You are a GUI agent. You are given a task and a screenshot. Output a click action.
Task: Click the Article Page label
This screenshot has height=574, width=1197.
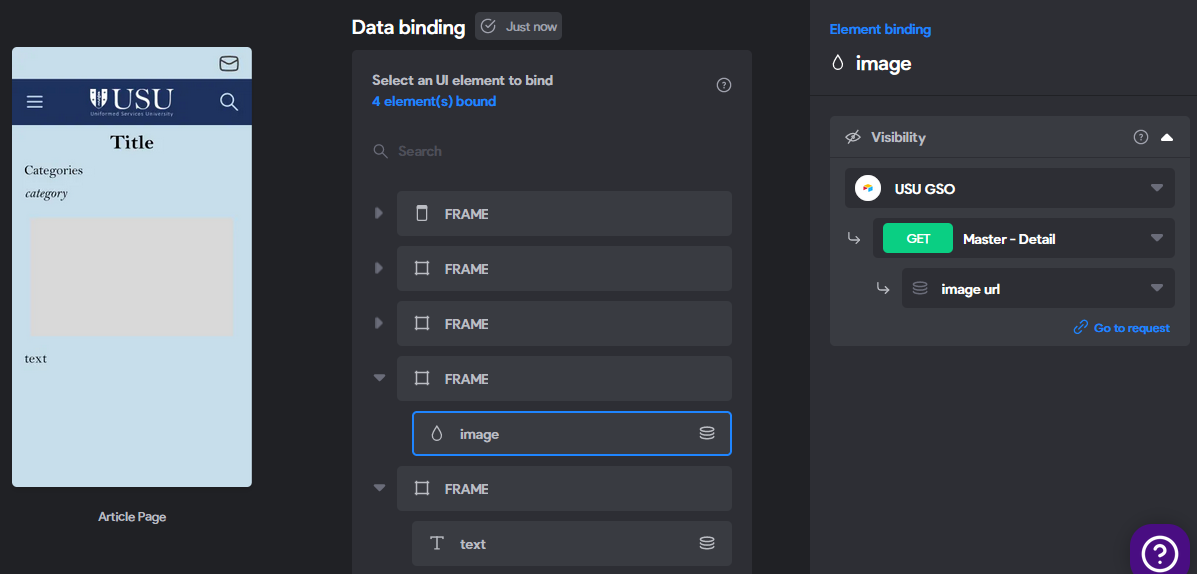click(x=132, y=517)
